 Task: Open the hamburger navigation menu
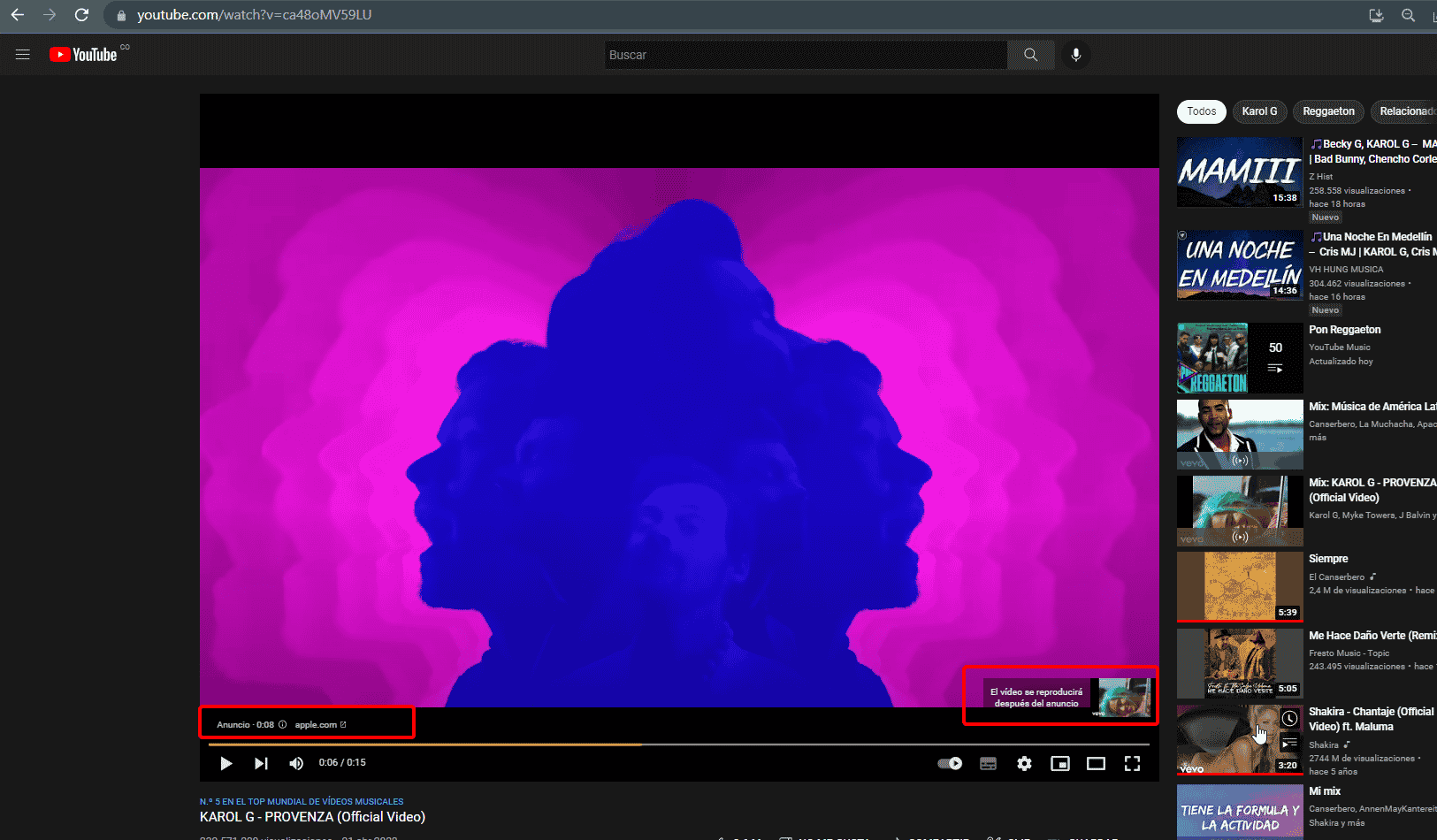(x=22, y=54)
